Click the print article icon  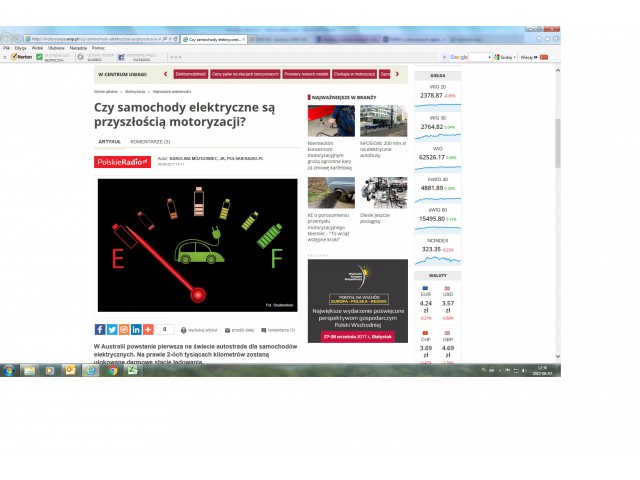pyautogui.click(x=182, y=329)
